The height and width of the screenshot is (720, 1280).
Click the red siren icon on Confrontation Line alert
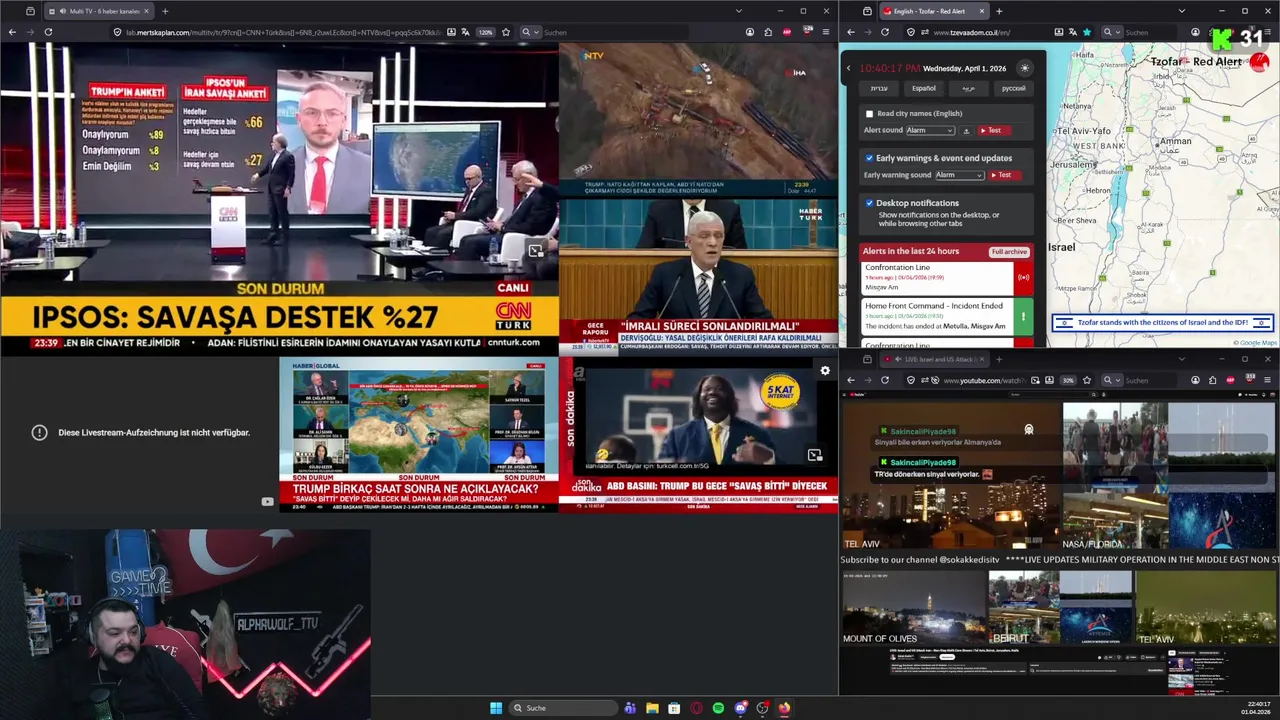1023,277
